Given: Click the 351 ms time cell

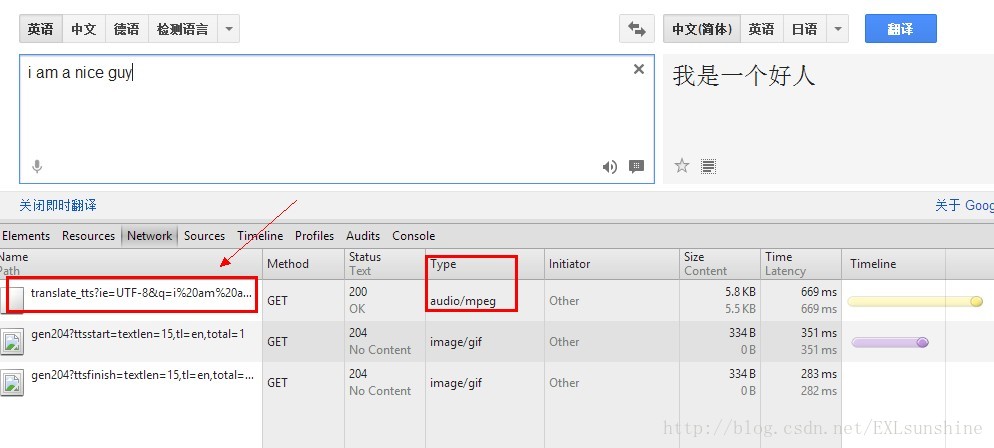Looking at the screenshot, I should pyautogui.click(x=801, y=341).
